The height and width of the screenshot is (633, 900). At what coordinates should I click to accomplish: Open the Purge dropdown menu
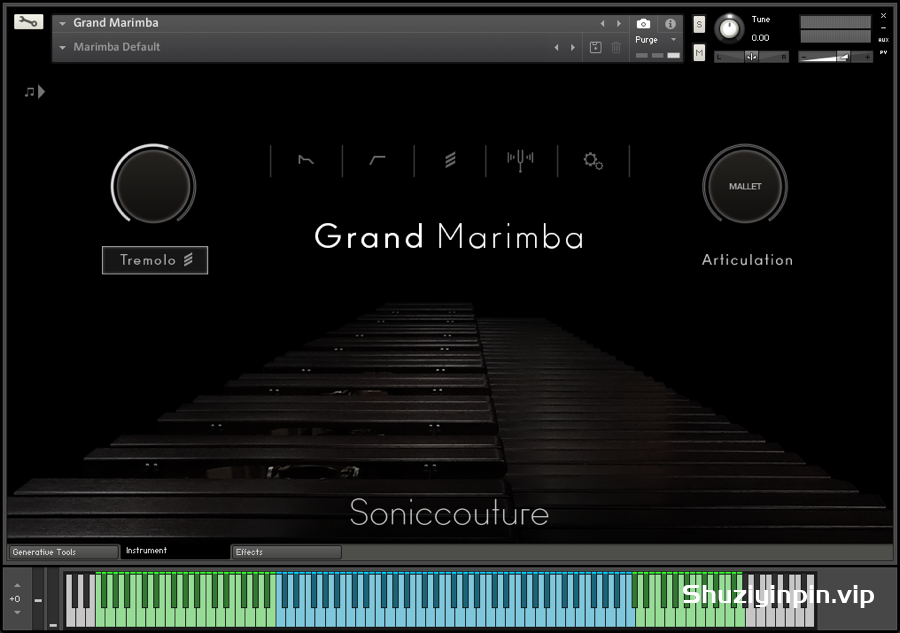tap(655, 40)
